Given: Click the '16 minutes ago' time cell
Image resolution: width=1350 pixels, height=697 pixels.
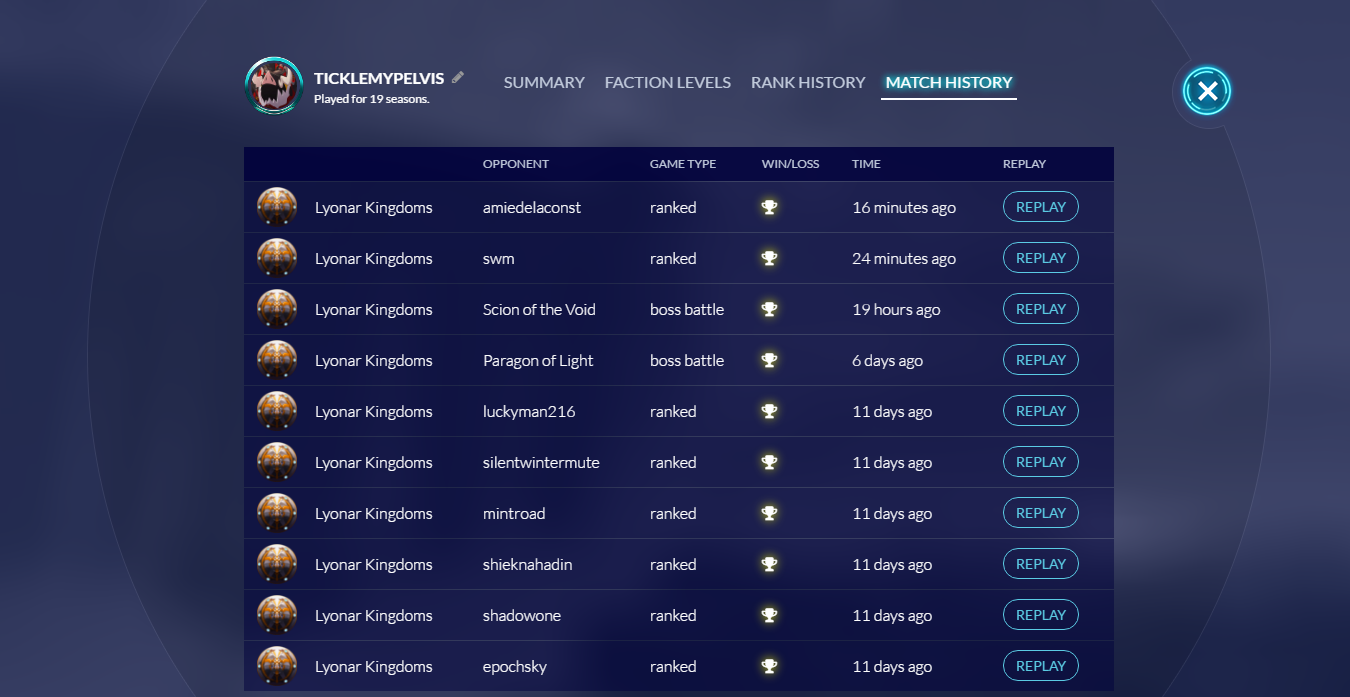Looking at the screenshot, I should coord(904,208).
